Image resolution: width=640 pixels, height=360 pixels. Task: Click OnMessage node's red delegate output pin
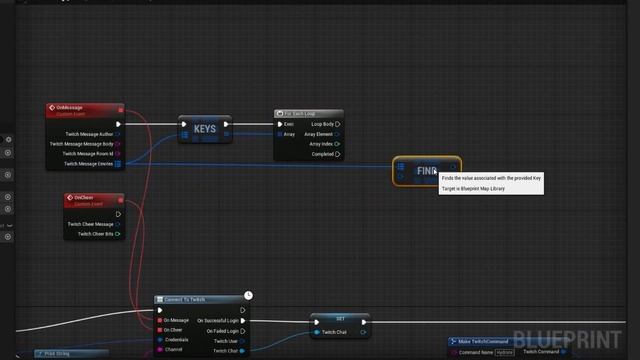click(121, 110)
